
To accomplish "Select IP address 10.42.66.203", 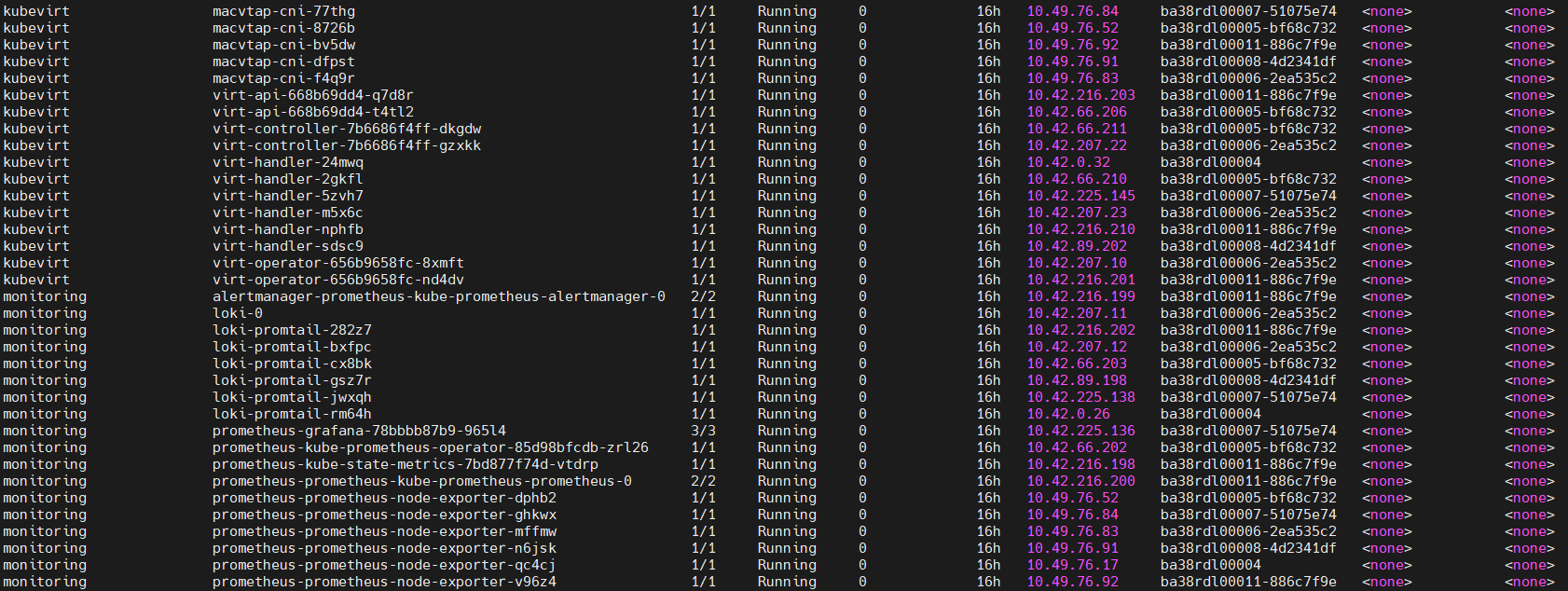I will click(1077, 364).
